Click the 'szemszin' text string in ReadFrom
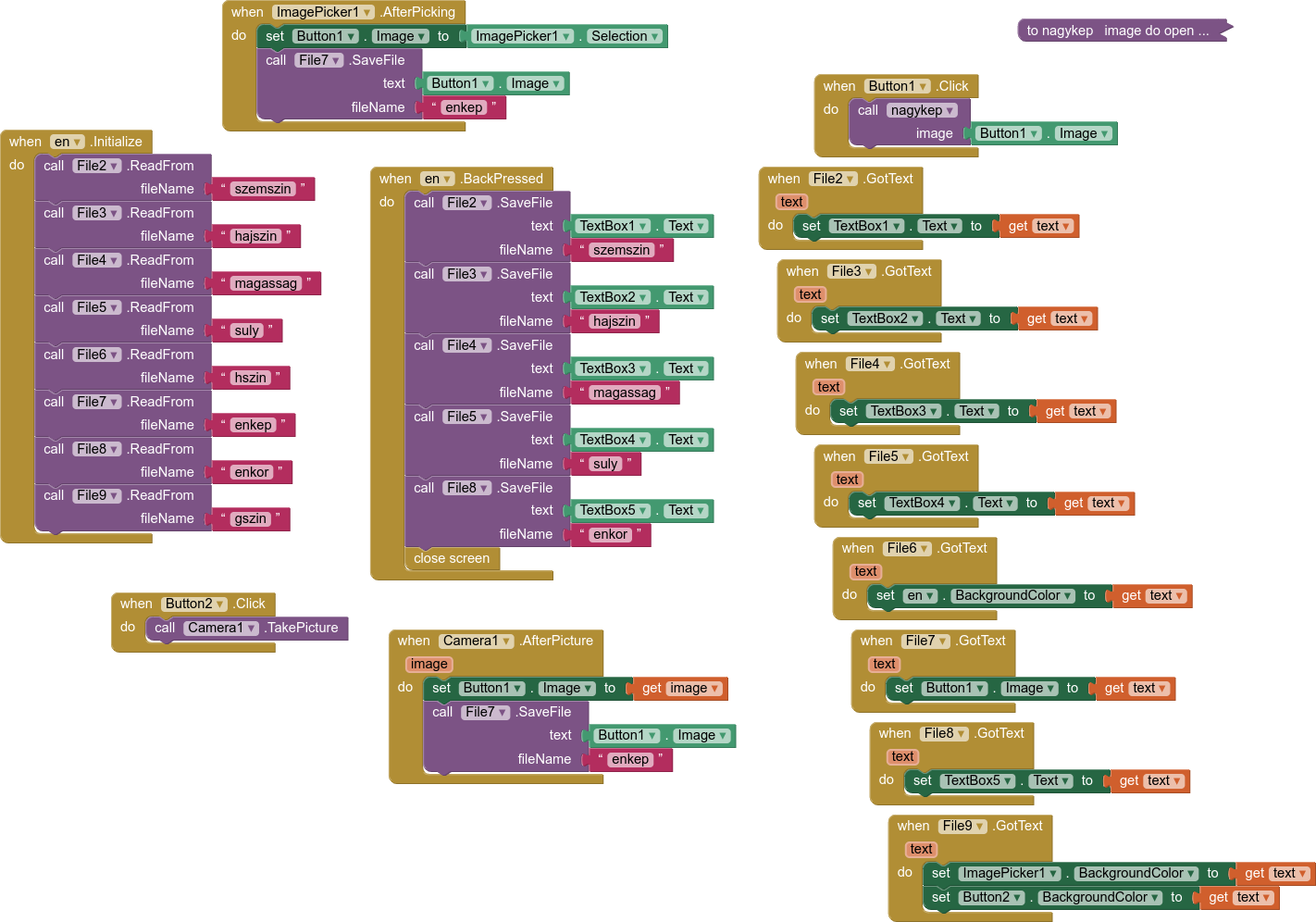Viewport: 1316px width, 922px height. [x=264, y=189]
